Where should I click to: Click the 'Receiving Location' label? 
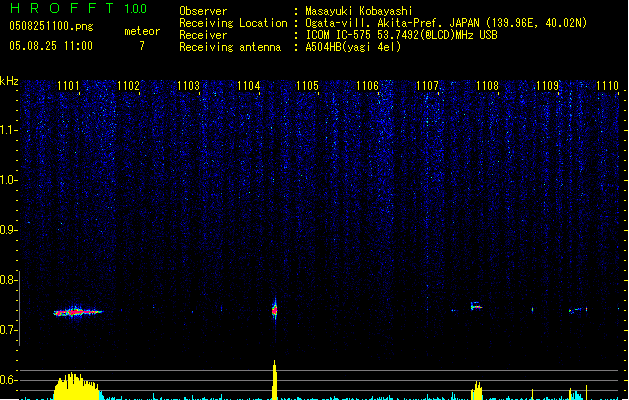click(233, 23)
